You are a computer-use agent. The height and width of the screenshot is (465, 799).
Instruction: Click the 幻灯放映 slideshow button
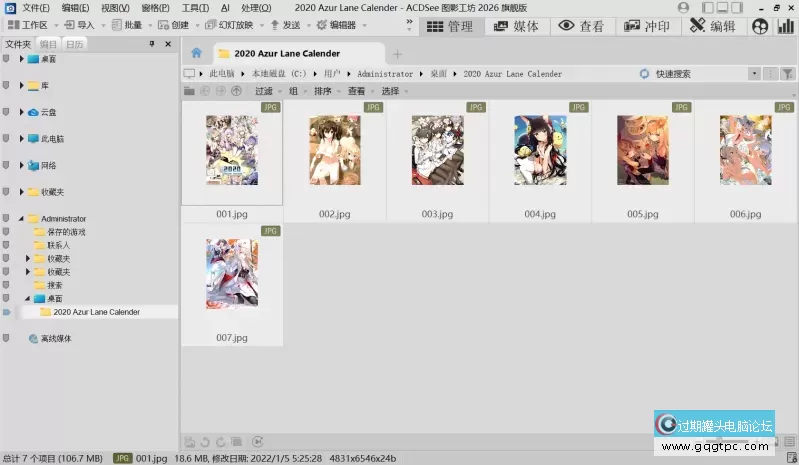coord(229,24)
